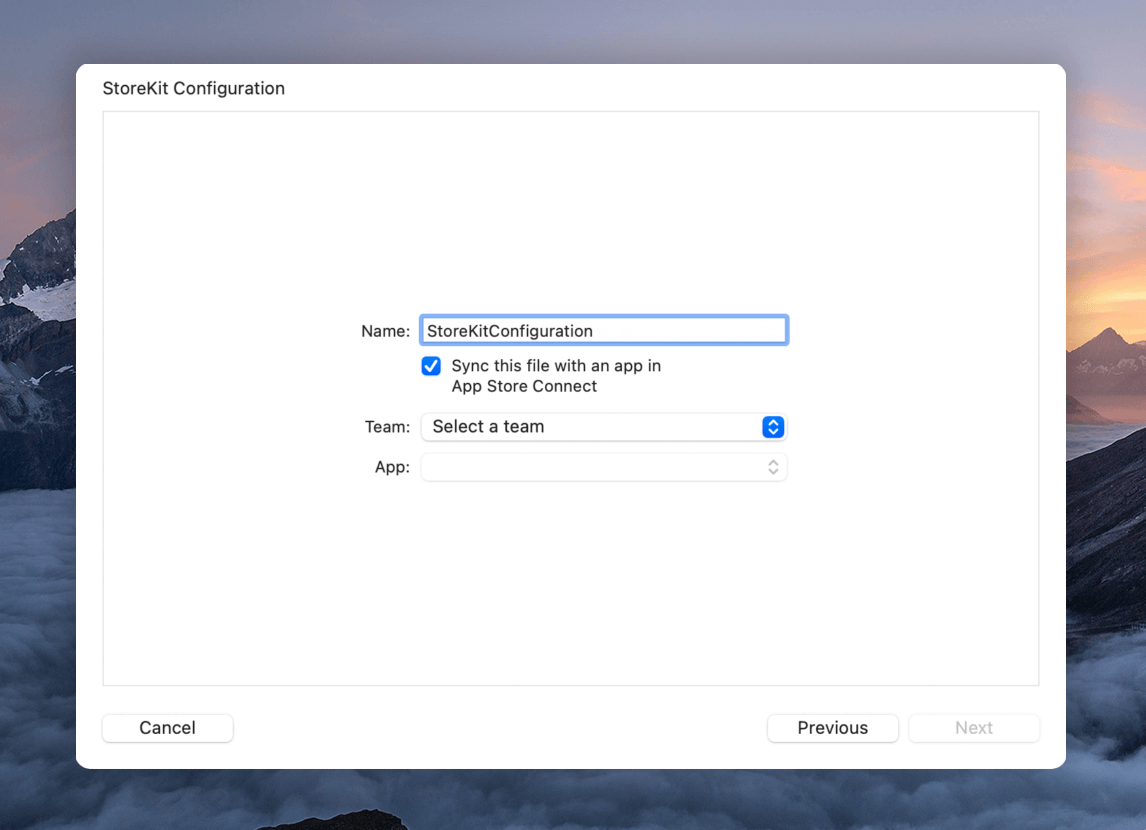
Task: Click the blue chevron icon on Team popup
Action: coord(772,426)
